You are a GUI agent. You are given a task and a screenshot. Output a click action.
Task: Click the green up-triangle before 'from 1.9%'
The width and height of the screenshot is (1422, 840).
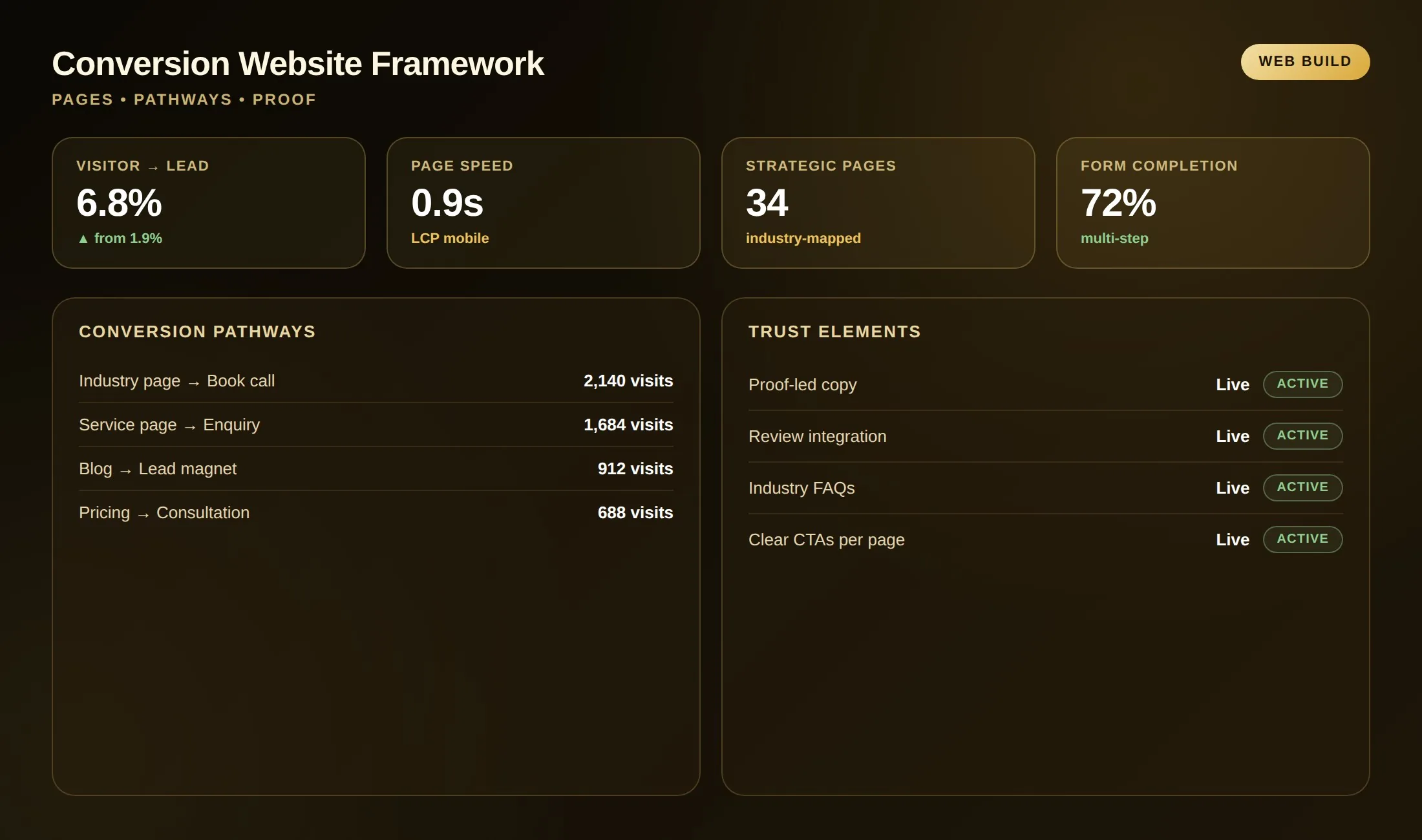pos(83,238)
